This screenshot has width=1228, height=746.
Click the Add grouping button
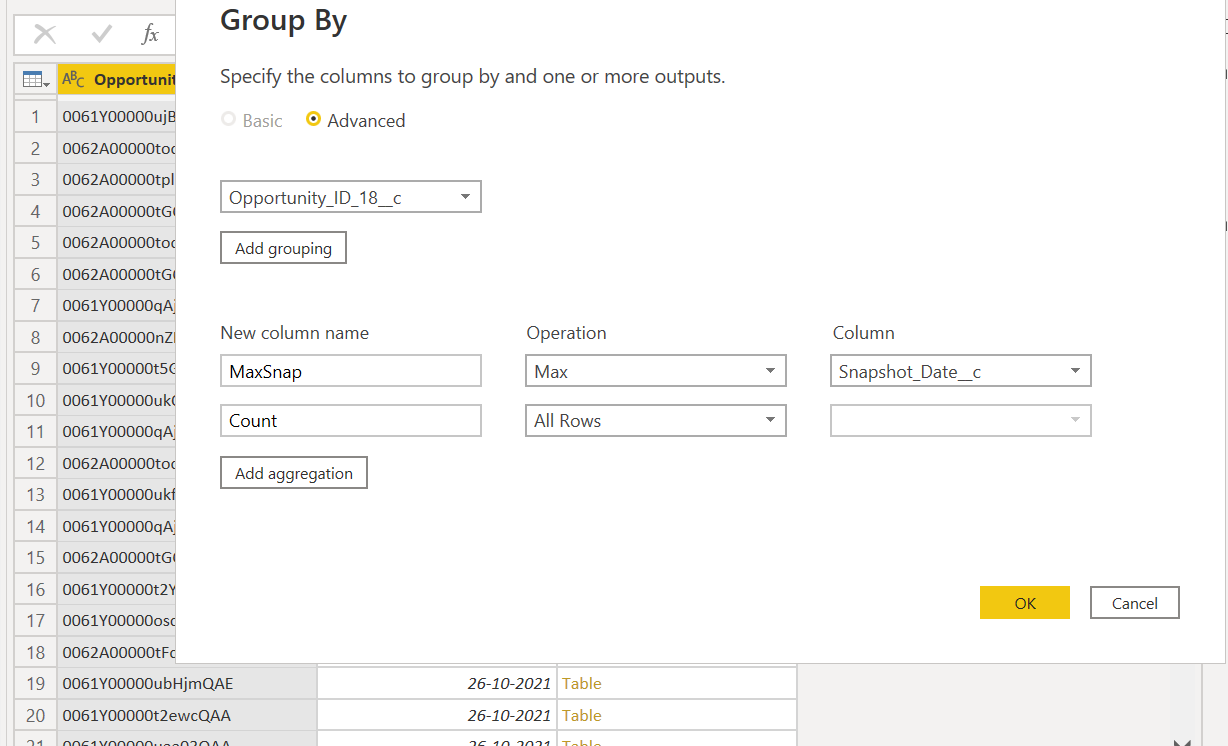click(x=283, y=248)
